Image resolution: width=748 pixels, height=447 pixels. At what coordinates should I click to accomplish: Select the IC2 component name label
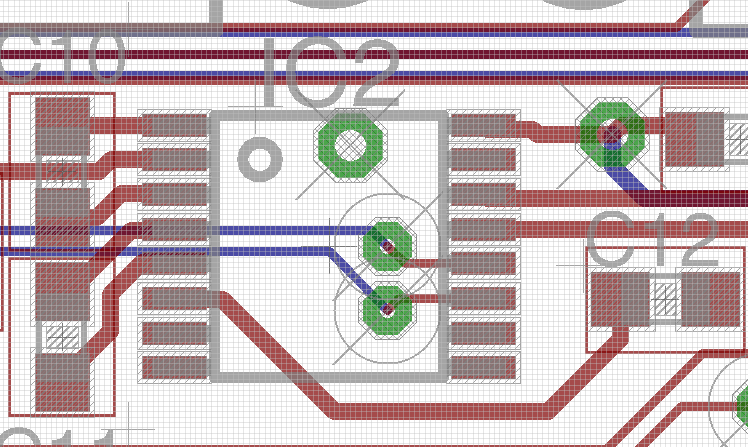coord(332,73)
